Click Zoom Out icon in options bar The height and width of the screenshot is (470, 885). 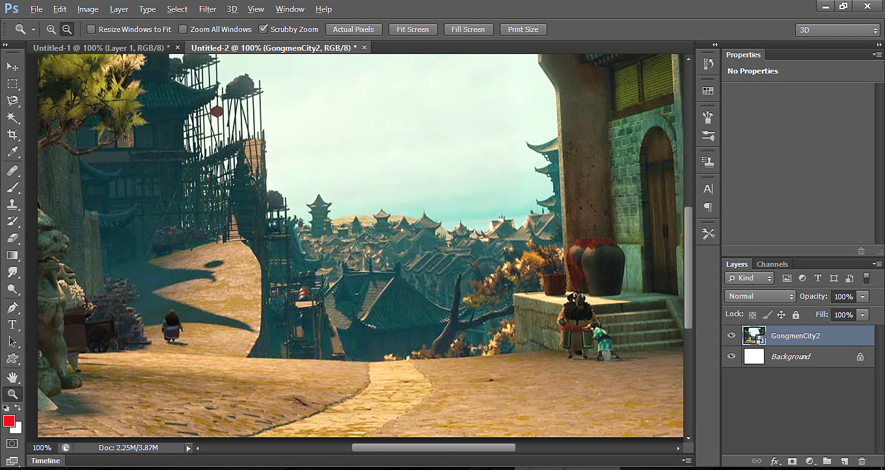click(x=67, y=29)
